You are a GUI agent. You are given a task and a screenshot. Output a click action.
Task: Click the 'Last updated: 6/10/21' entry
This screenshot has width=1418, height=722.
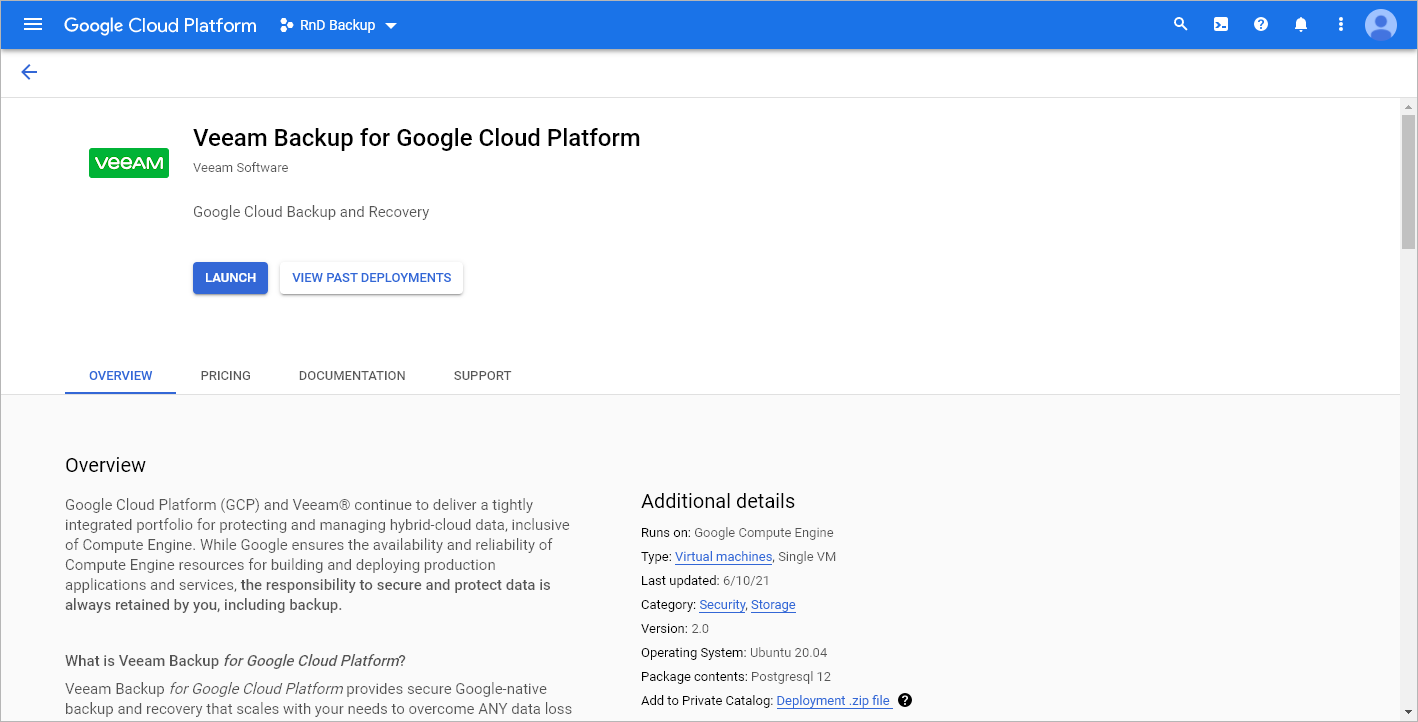point(705,581)
